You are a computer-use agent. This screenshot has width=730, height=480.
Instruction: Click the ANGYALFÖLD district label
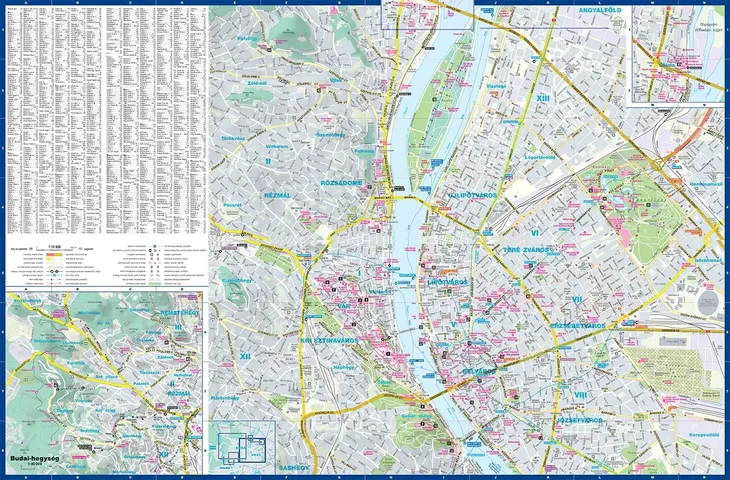tap(600, 10)
